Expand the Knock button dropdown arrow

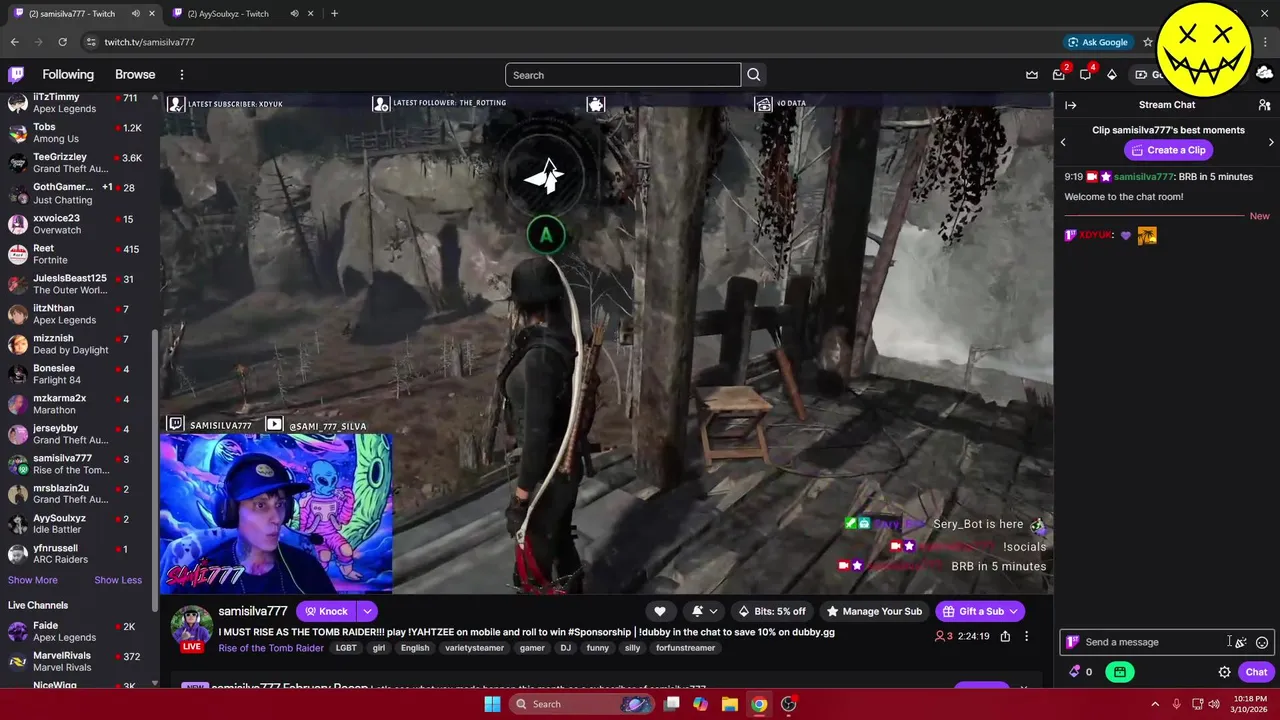[367, 611]
